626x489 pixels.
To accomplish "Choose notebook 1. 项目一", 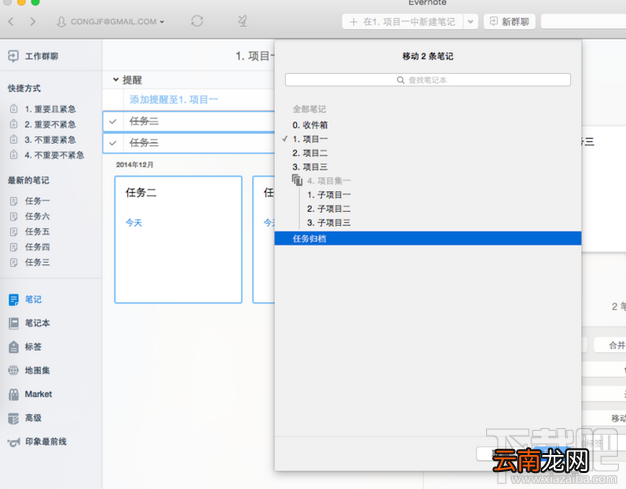I will pyautogui.click(x=310, y=139).
